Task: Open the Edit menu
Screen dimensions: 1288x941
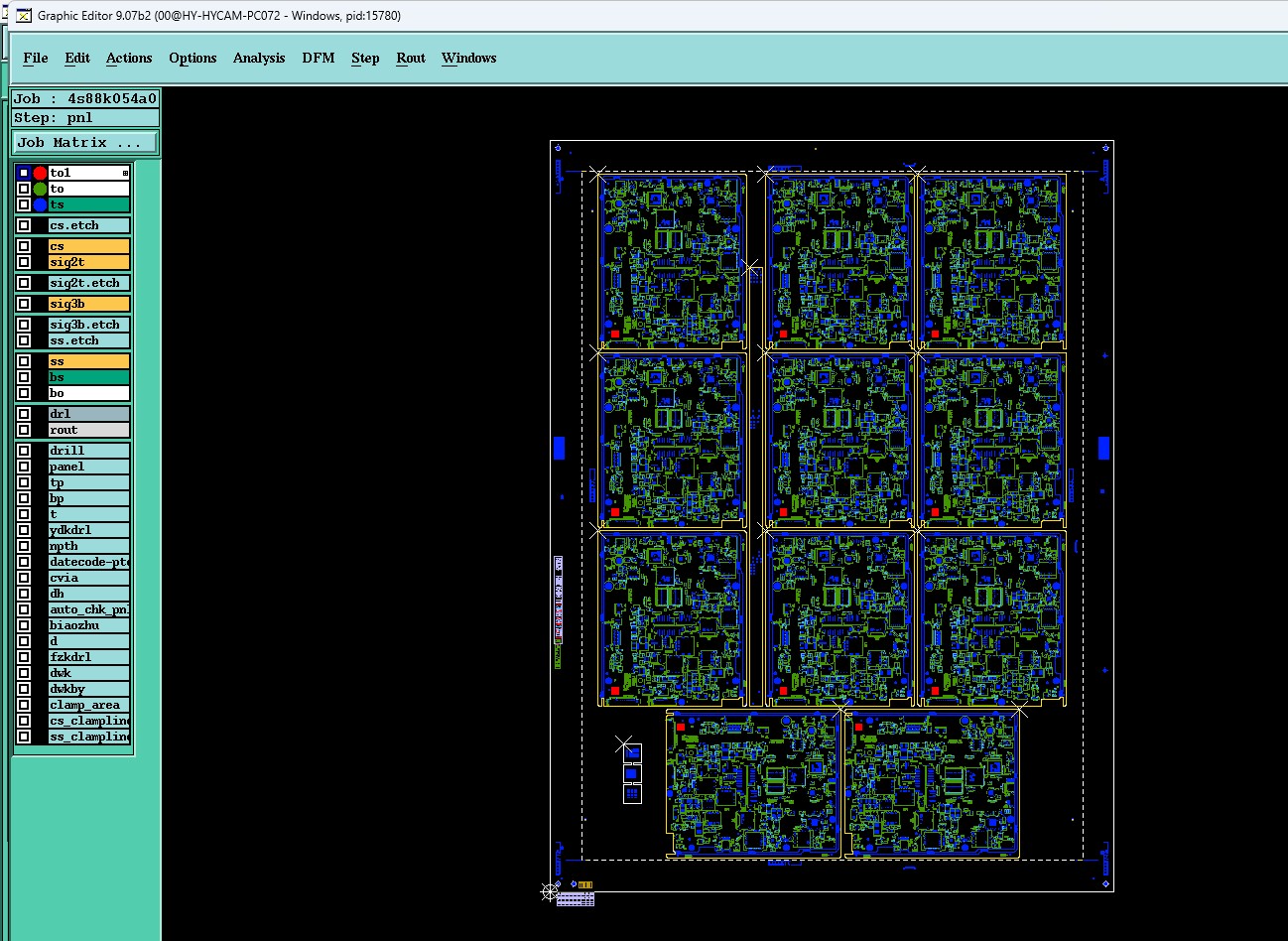Action: pyautogui.click(x=77, y=58)
